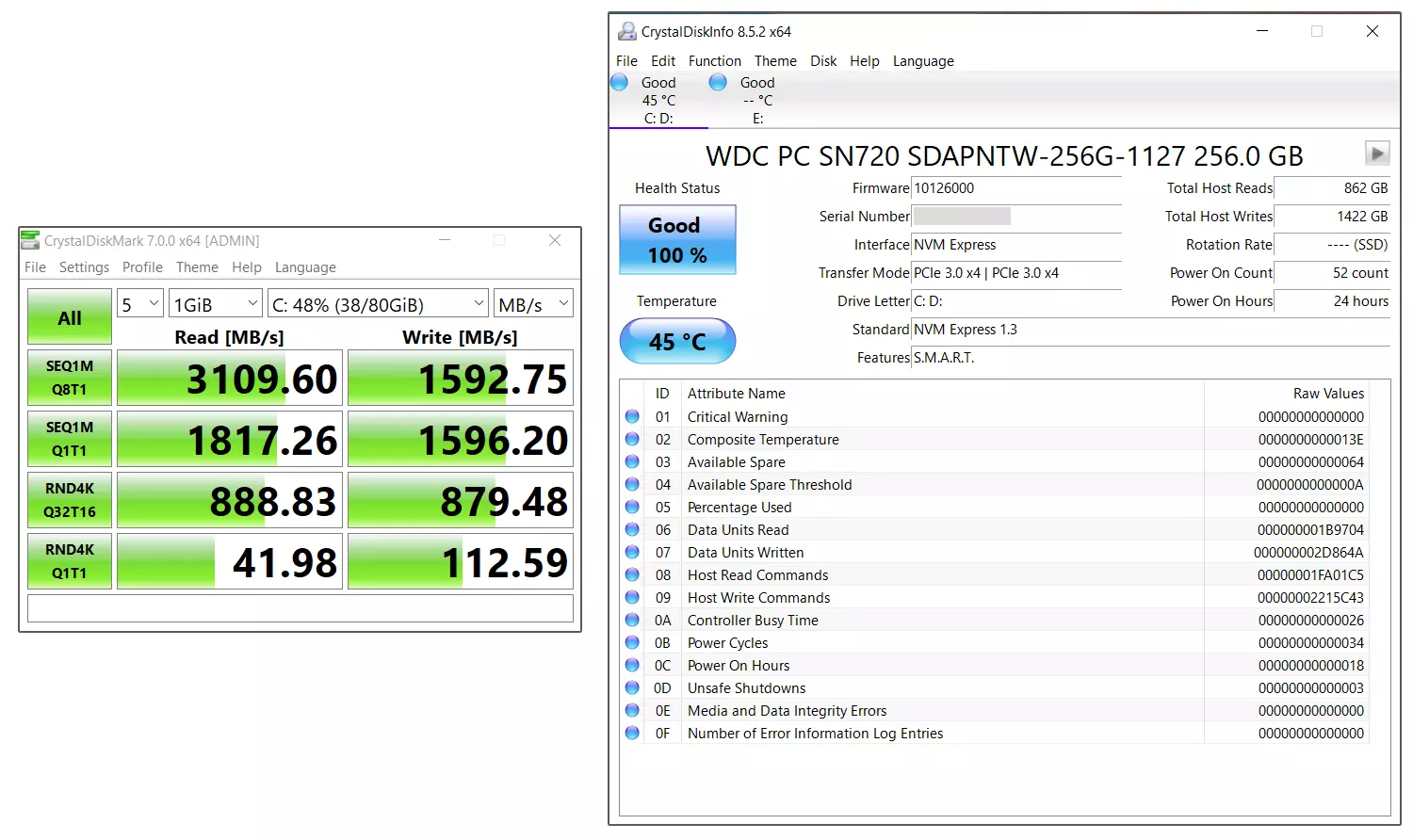Open Function menu in CrystalDiskInfo
This screenshot has height=840, width=1413.
(714, 61)
